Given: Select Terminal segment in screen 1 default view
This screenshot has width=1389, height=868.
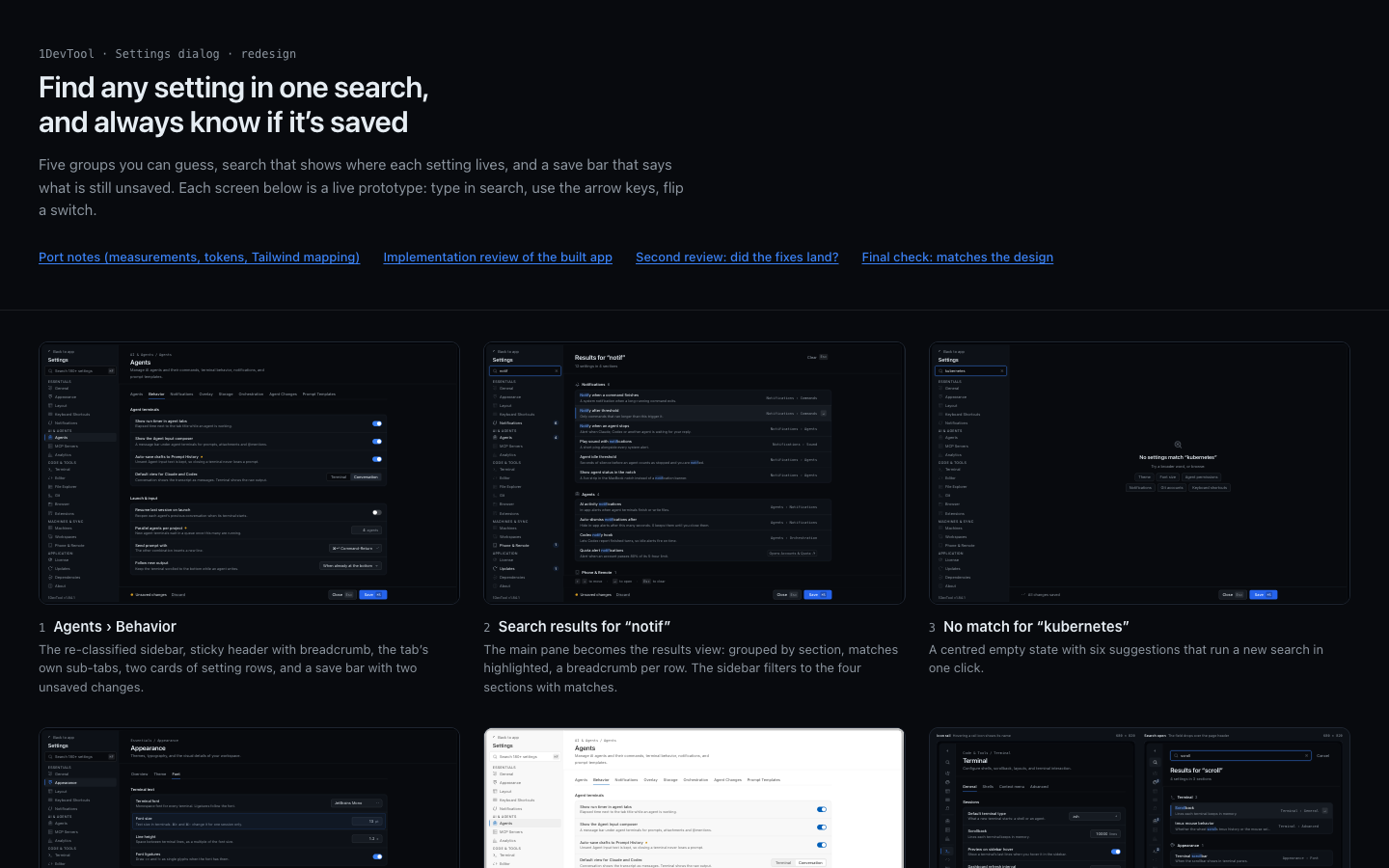Looking at the screenshot, I should coord(339,476).
